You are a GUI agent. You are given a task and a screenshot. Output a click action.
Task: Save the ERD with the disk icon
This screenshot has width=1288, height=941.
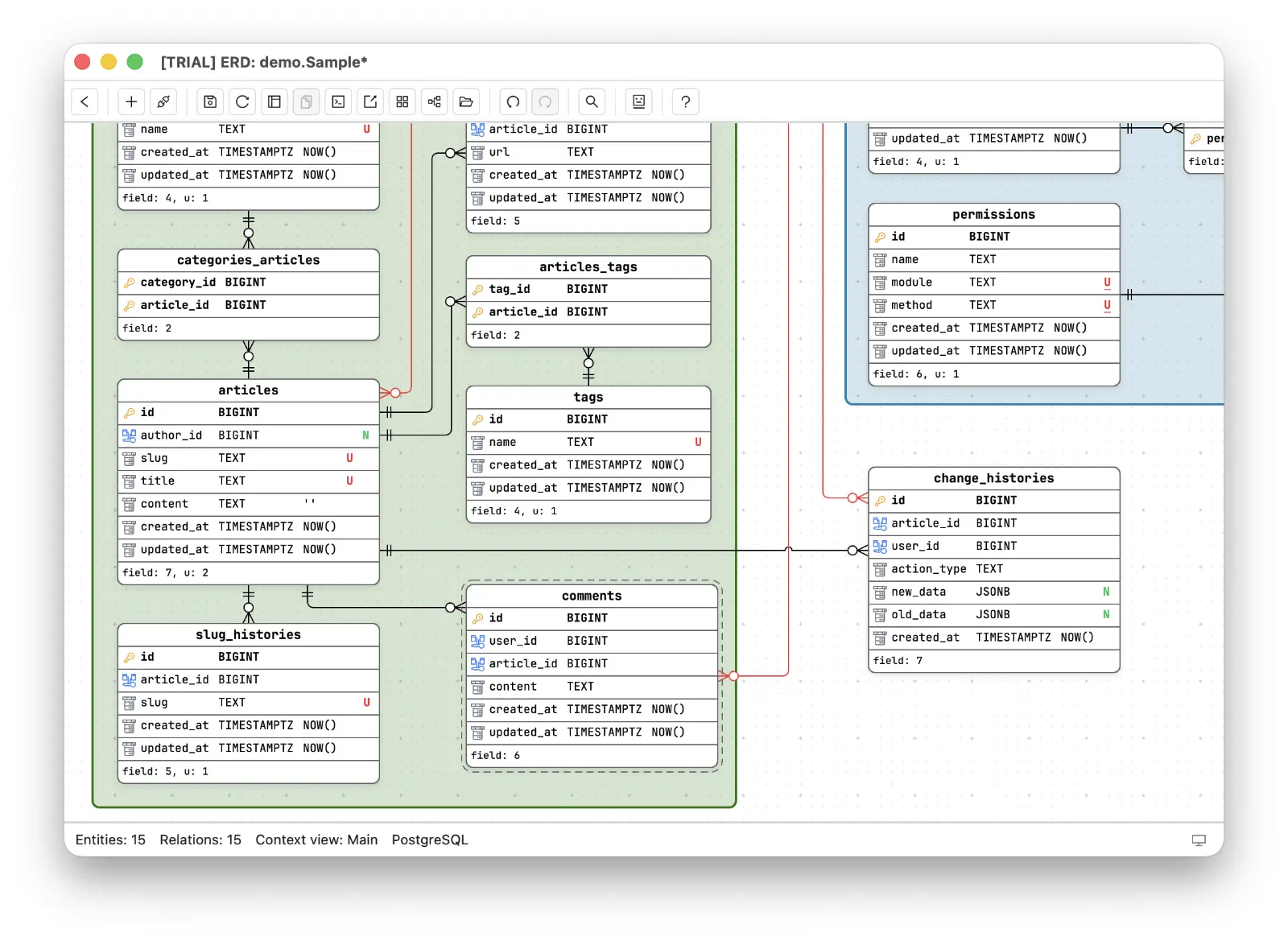coord(210,101)
